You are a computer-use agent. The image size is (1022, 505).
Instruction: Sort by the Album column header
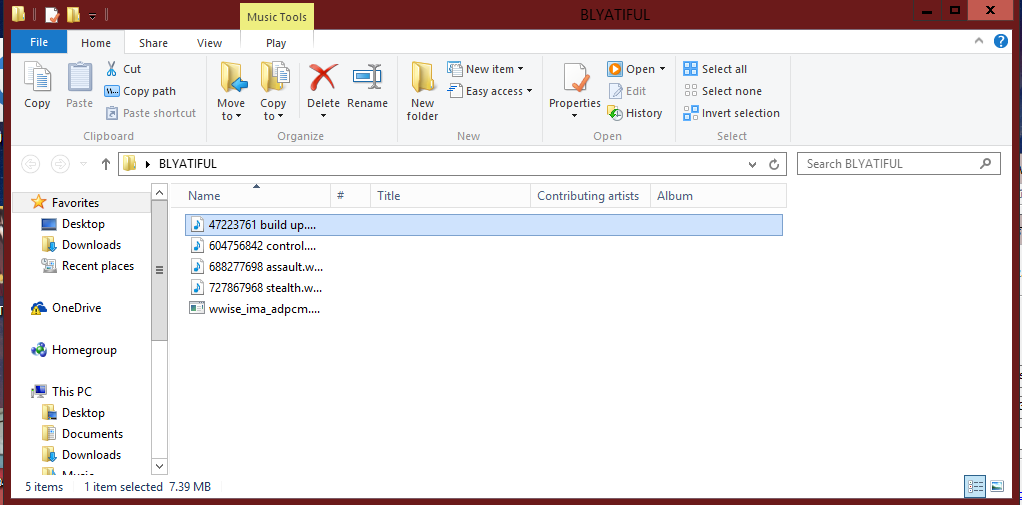[x=718, y=195]
